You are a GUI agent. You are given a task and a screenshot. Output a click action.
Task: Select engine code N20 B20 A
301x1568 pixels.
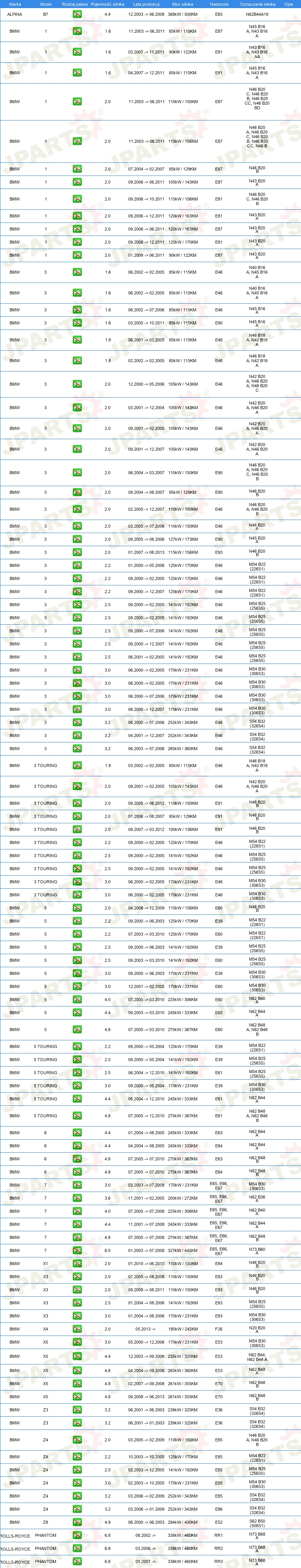pos(257,1329)
